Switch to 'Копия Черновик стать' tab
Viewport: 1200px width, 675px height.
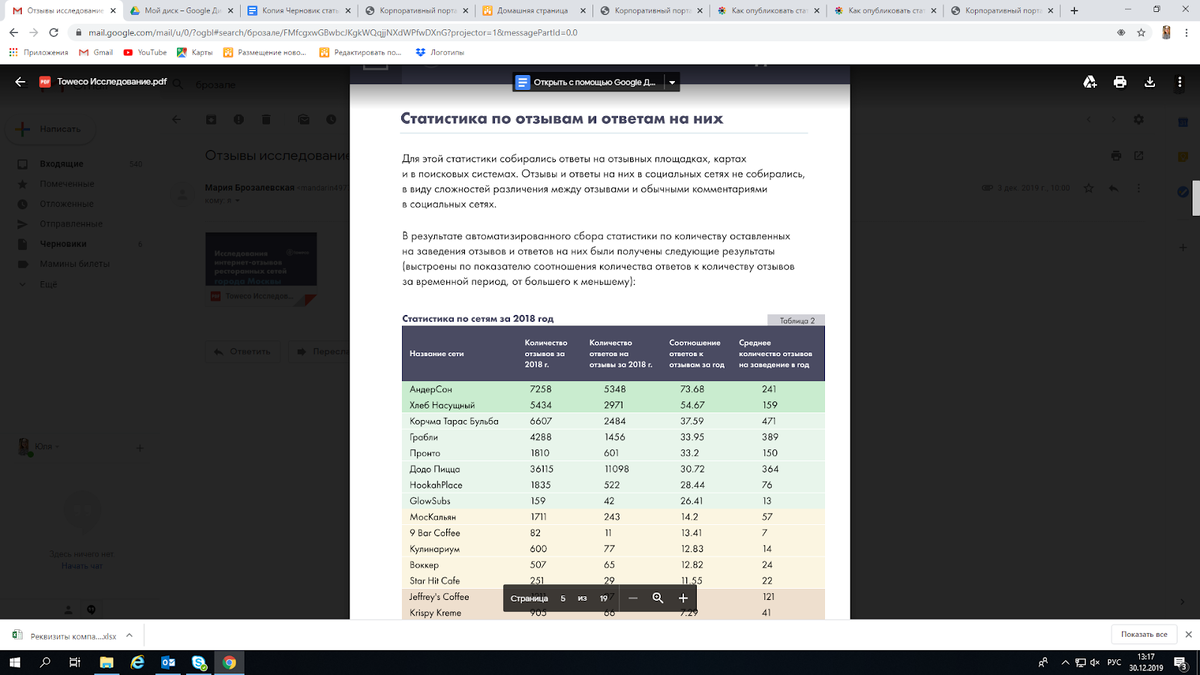pos(298,10)
